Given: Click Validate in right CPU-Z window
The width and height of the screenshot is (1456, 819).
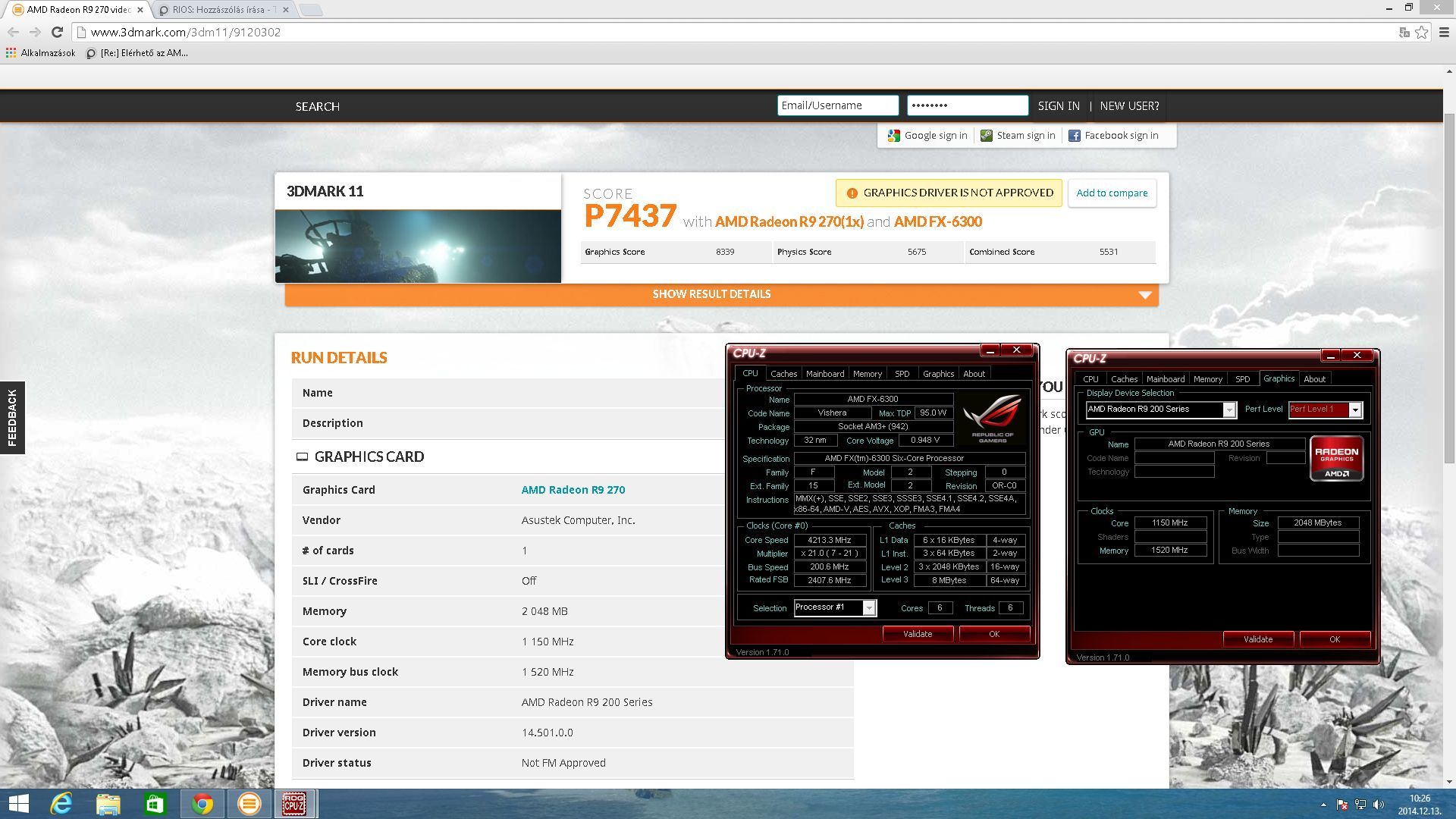Looking at the screenshot, I should (1258, 639).
